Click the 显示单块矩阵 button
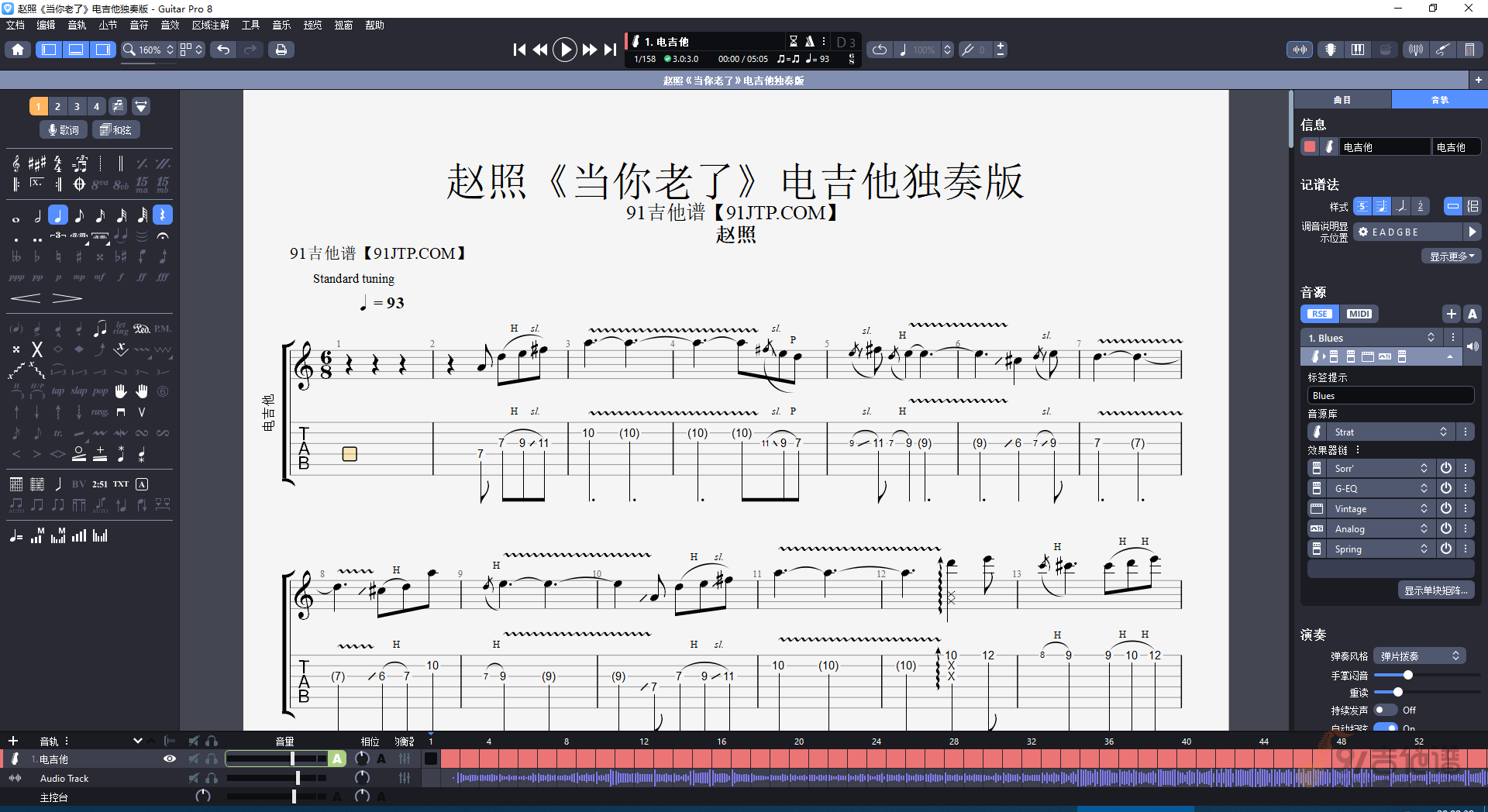 [x=1436, y=590]
